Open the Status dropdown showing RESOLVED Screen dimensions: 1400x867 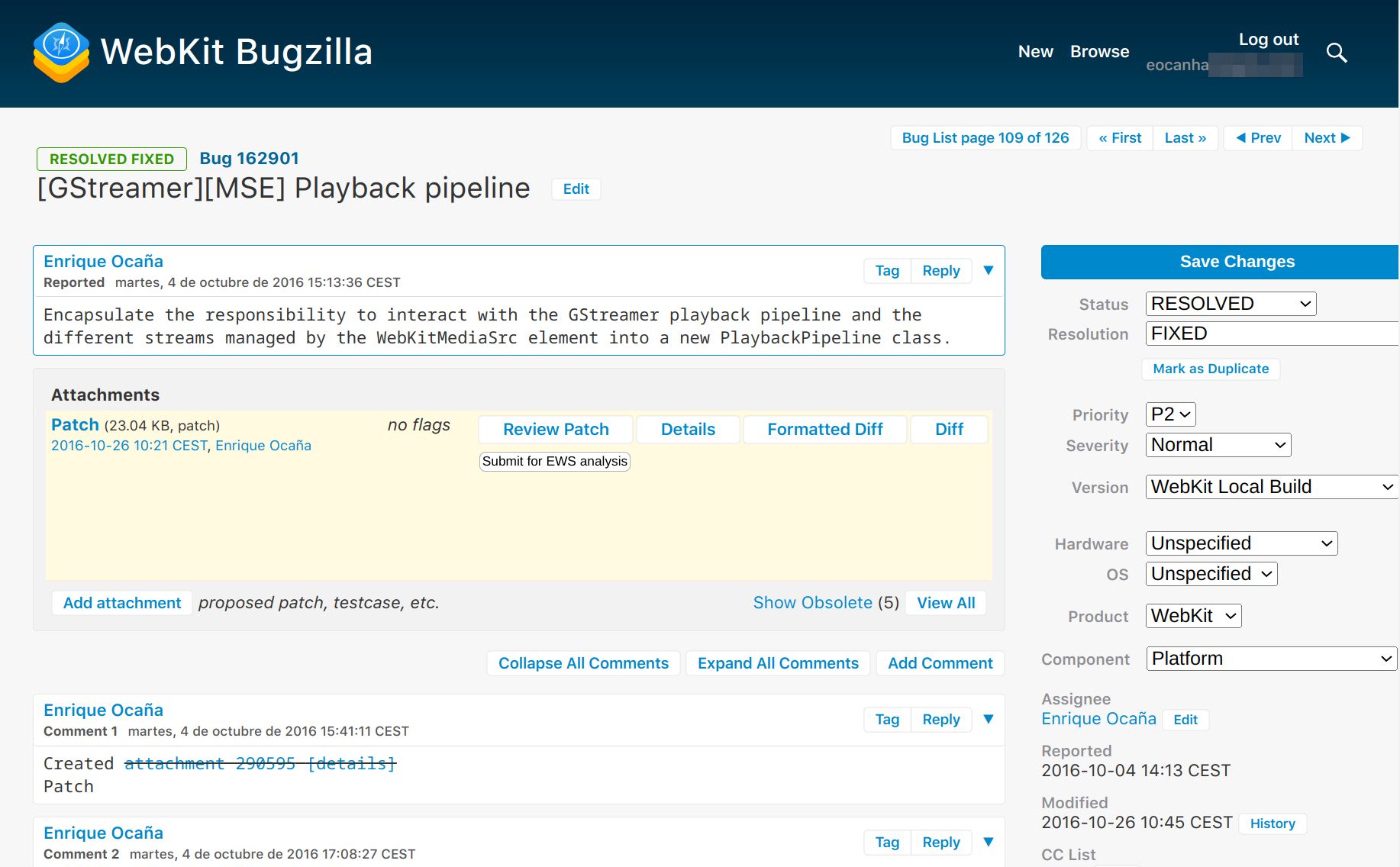1231,304
